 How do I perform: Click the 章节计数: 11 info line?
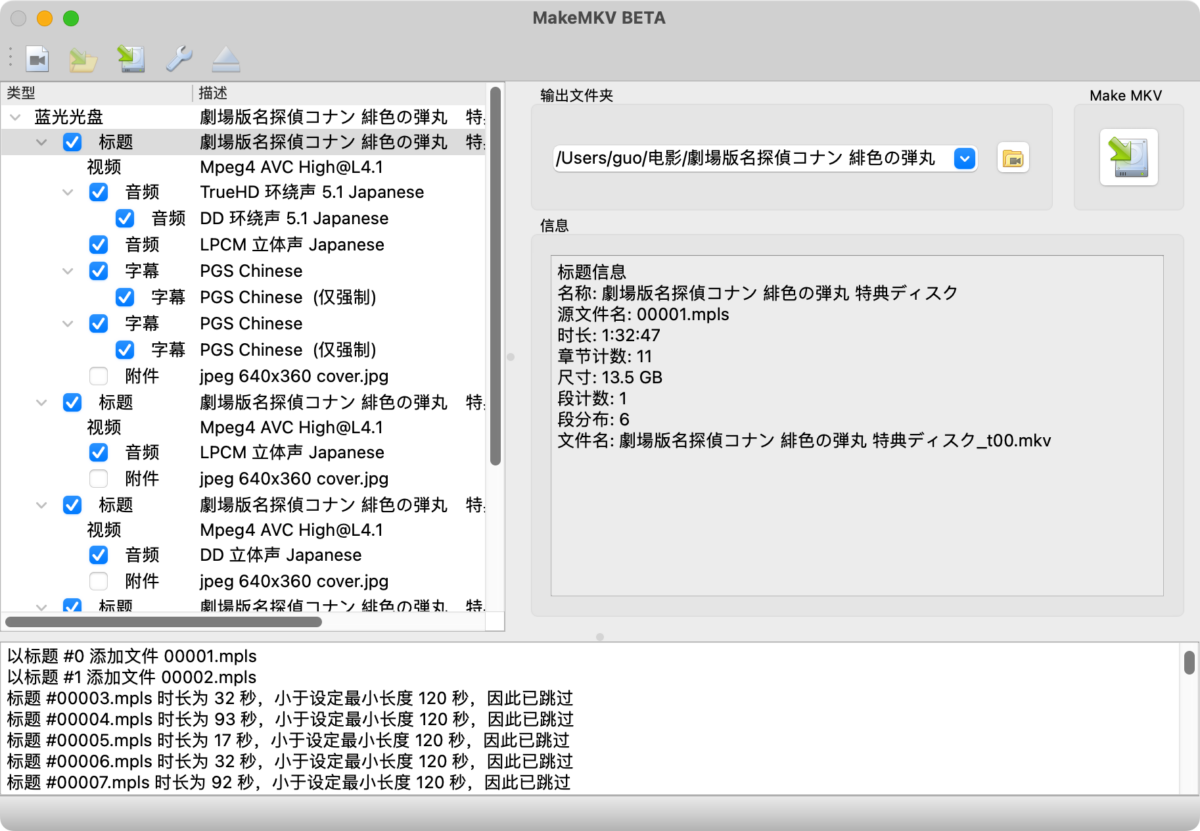(x=604, y=356)
